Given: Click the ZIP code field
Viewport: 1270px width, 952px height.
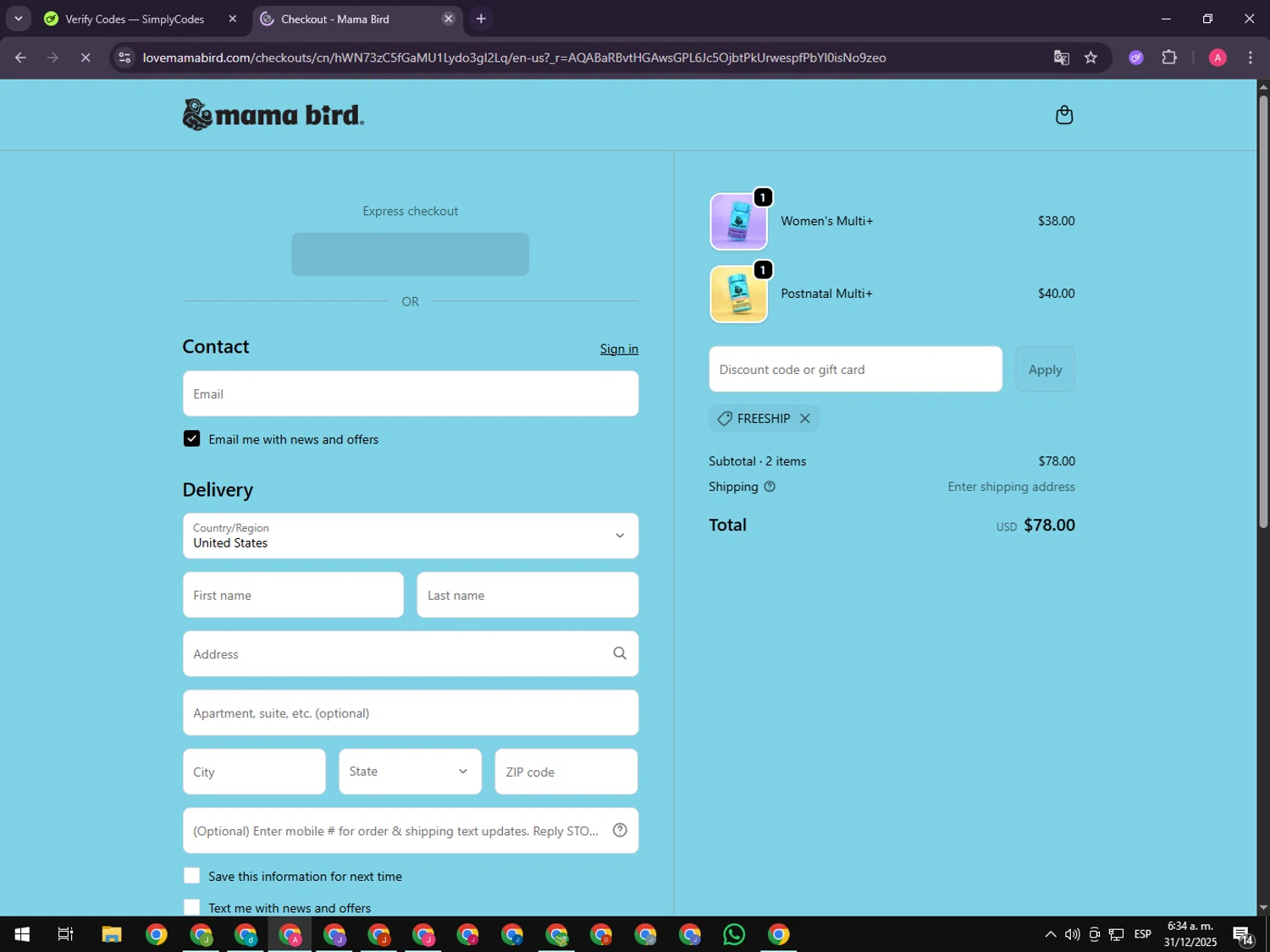Looking at the screenshot, I should [x=566, y=772].
